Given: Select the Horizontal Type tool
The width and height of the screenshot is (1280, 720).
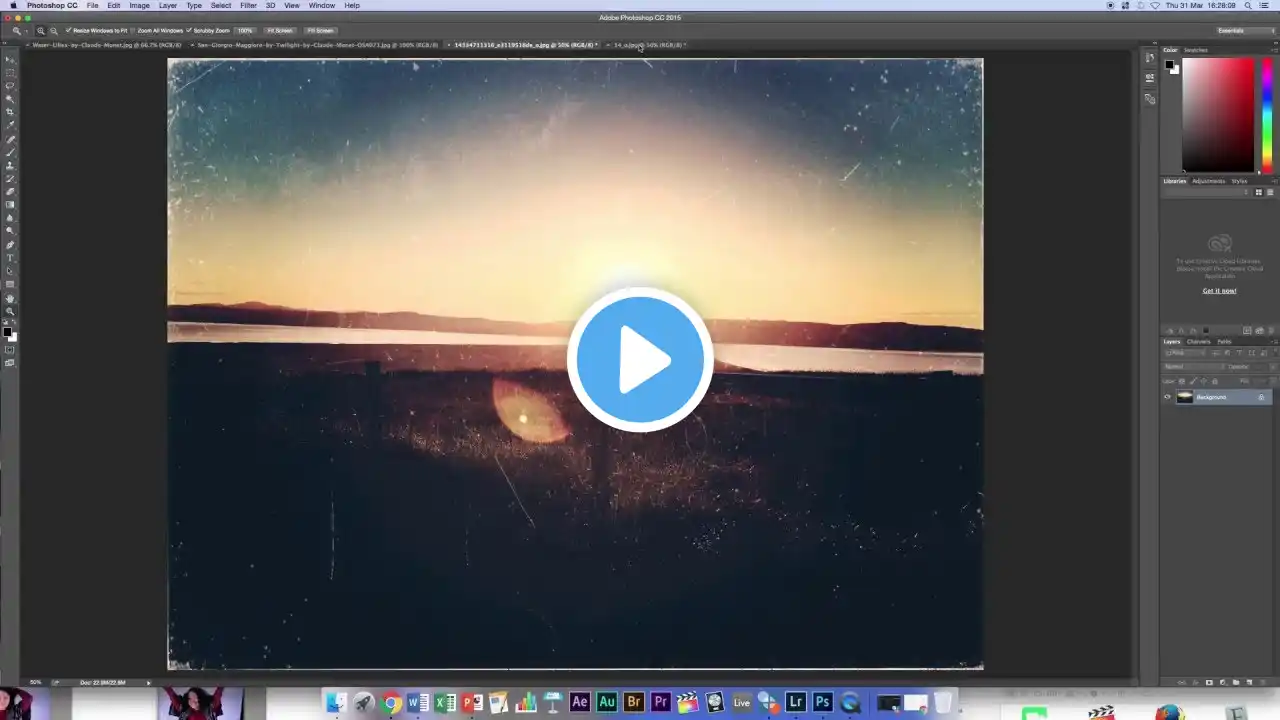Looking at the screenshot, I should tap(10, 258).
